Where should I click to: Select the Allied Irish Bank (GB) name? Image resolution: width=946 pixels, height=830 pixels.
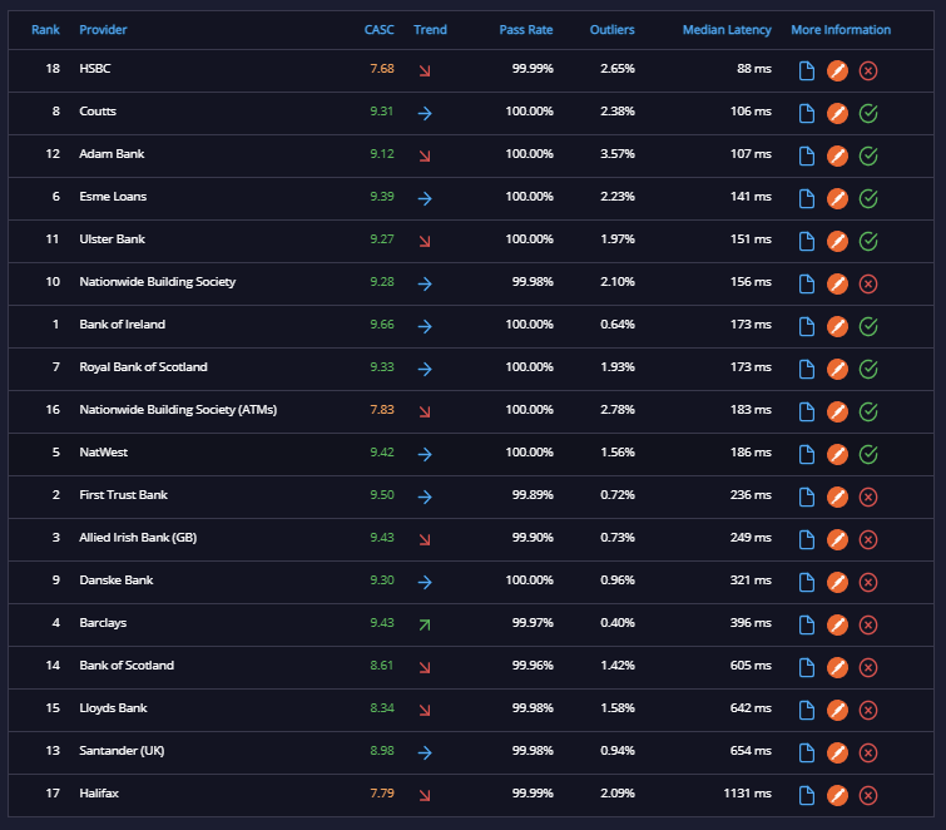(138, 537)
